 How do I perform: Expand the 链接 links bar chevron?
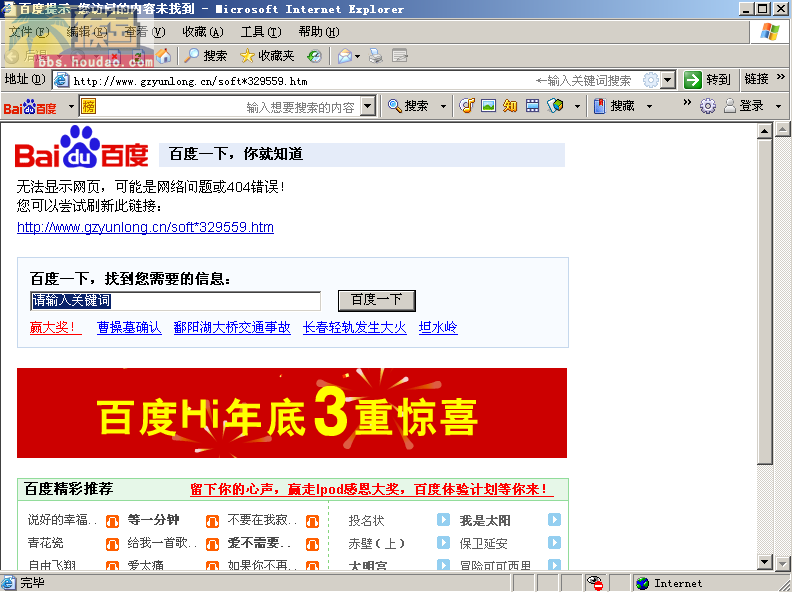[780, 77]
